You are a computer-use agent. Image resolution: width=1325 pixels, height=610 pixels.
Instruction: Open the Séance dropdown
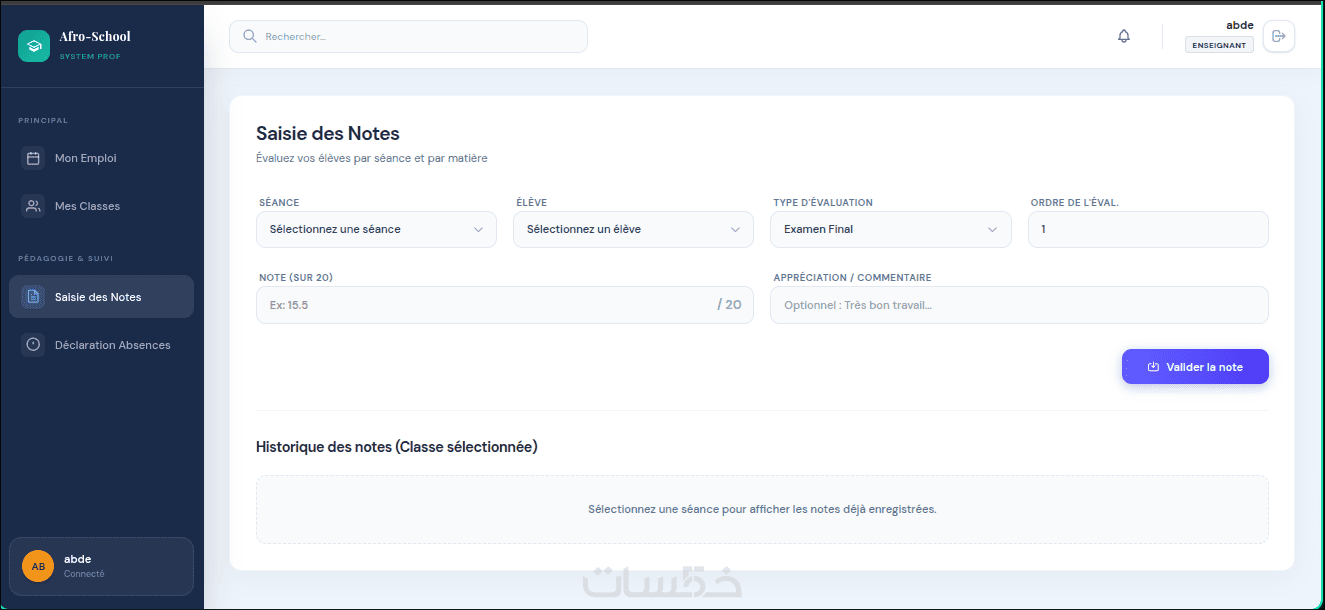tap(376, 229)
